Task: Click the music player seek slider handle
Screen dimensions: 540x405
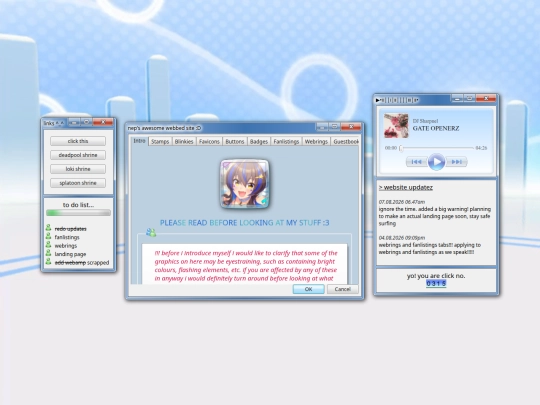Action: pos(401,148)
